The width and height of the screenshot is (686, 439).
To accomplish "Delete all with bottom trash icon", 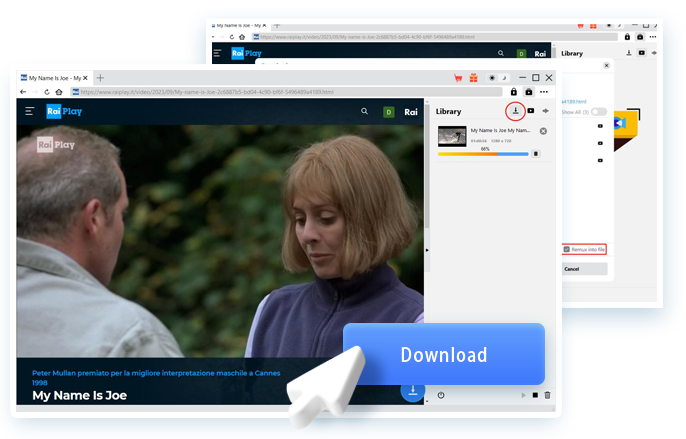I will click(x=547, y=395).
